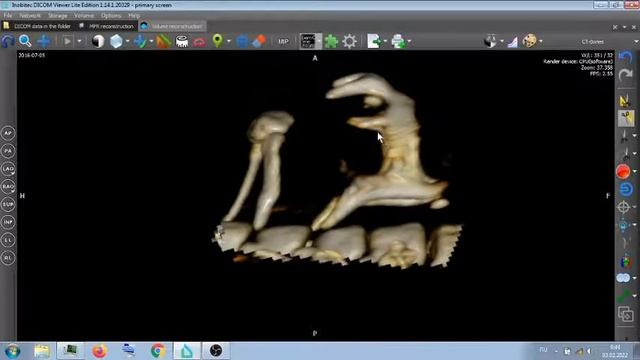Viewport: 640px width, 360px height.
Task: Expand the render preset dropdown arrow
Action: click(x=502, y=41)
